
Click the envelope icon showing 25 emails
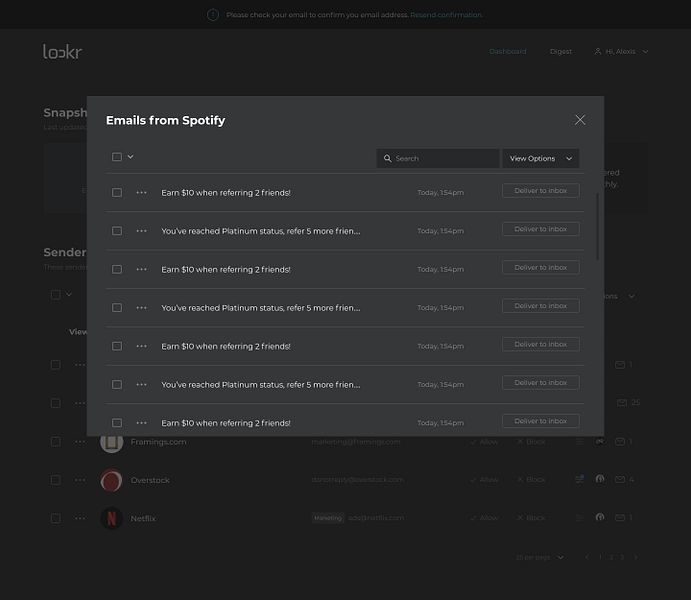point(621,403)
